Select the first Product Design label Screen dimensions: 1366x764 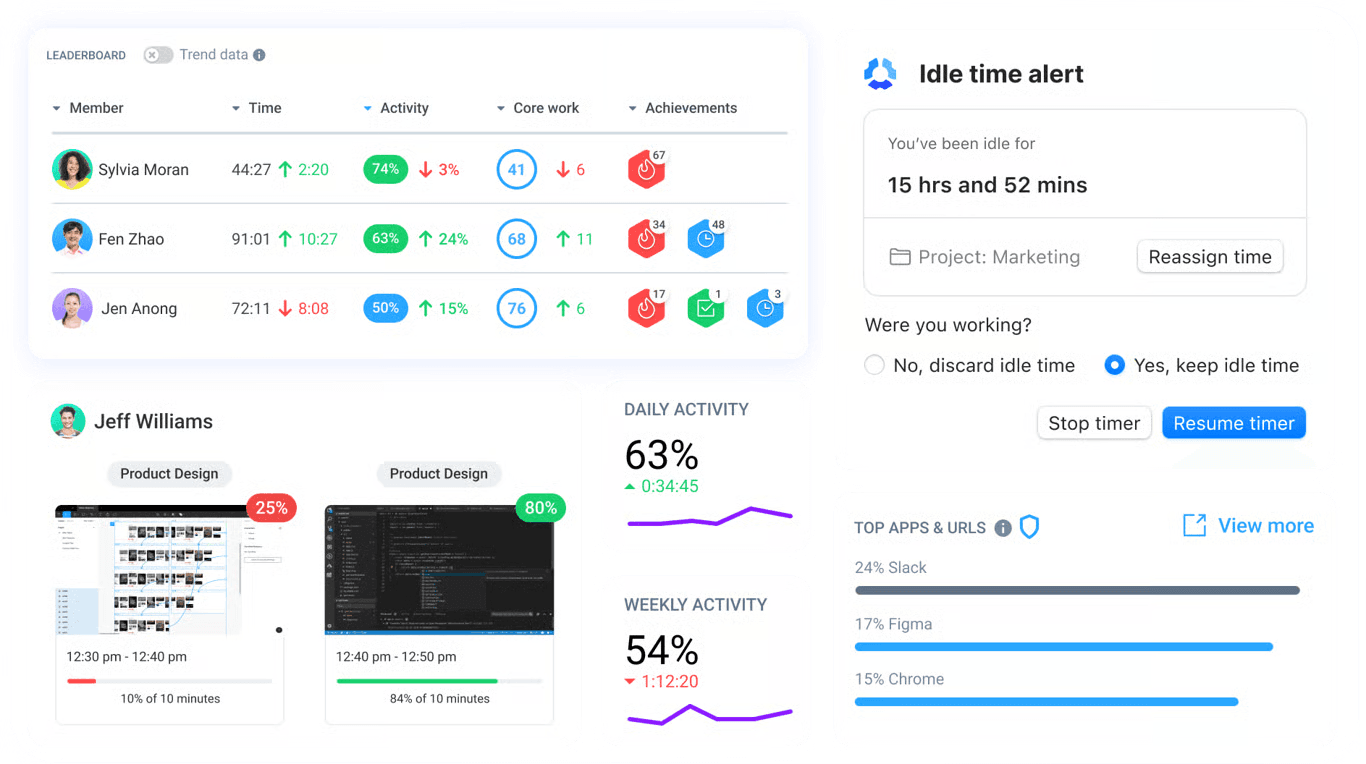point(169,474)
